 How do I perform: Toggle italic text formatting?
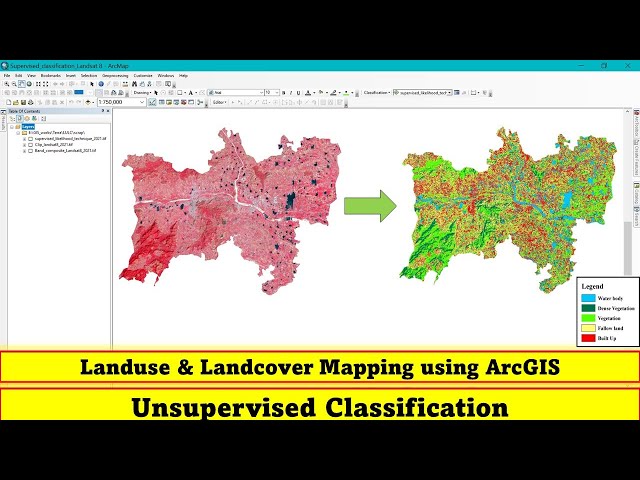(291, 93)
